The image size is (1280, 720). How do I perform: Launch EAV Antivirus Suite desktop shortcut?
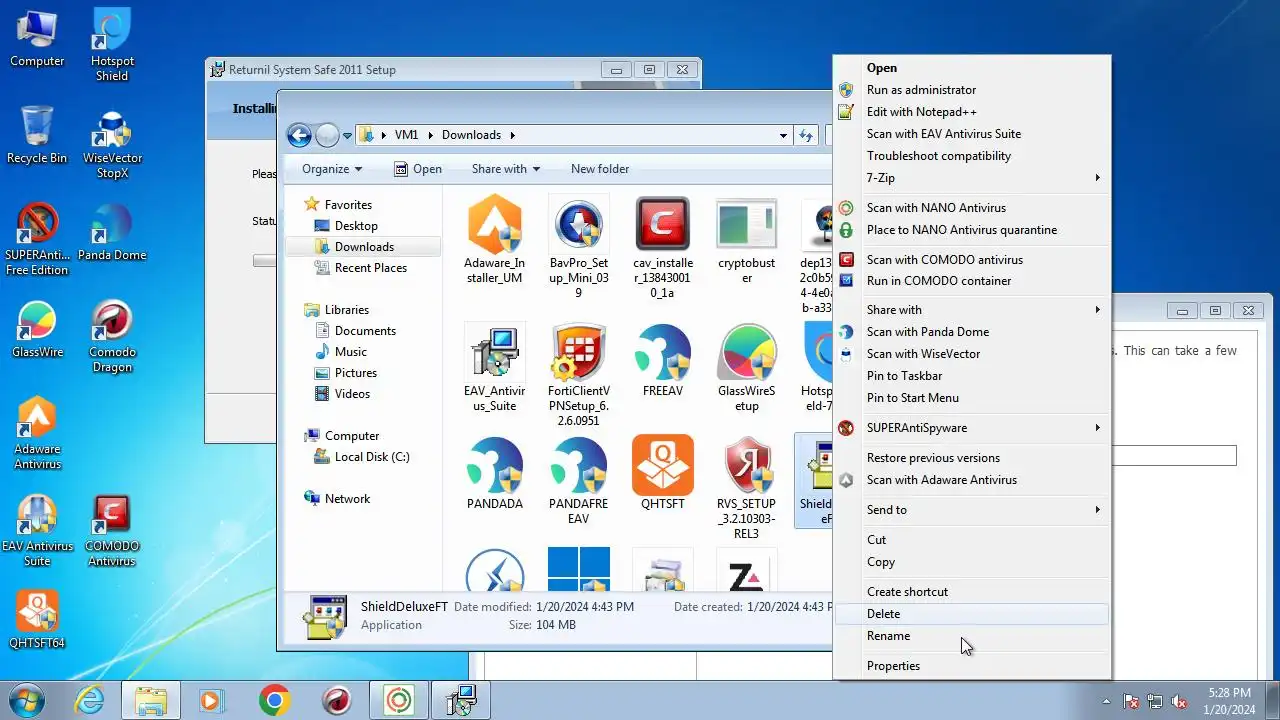(37, 531)
